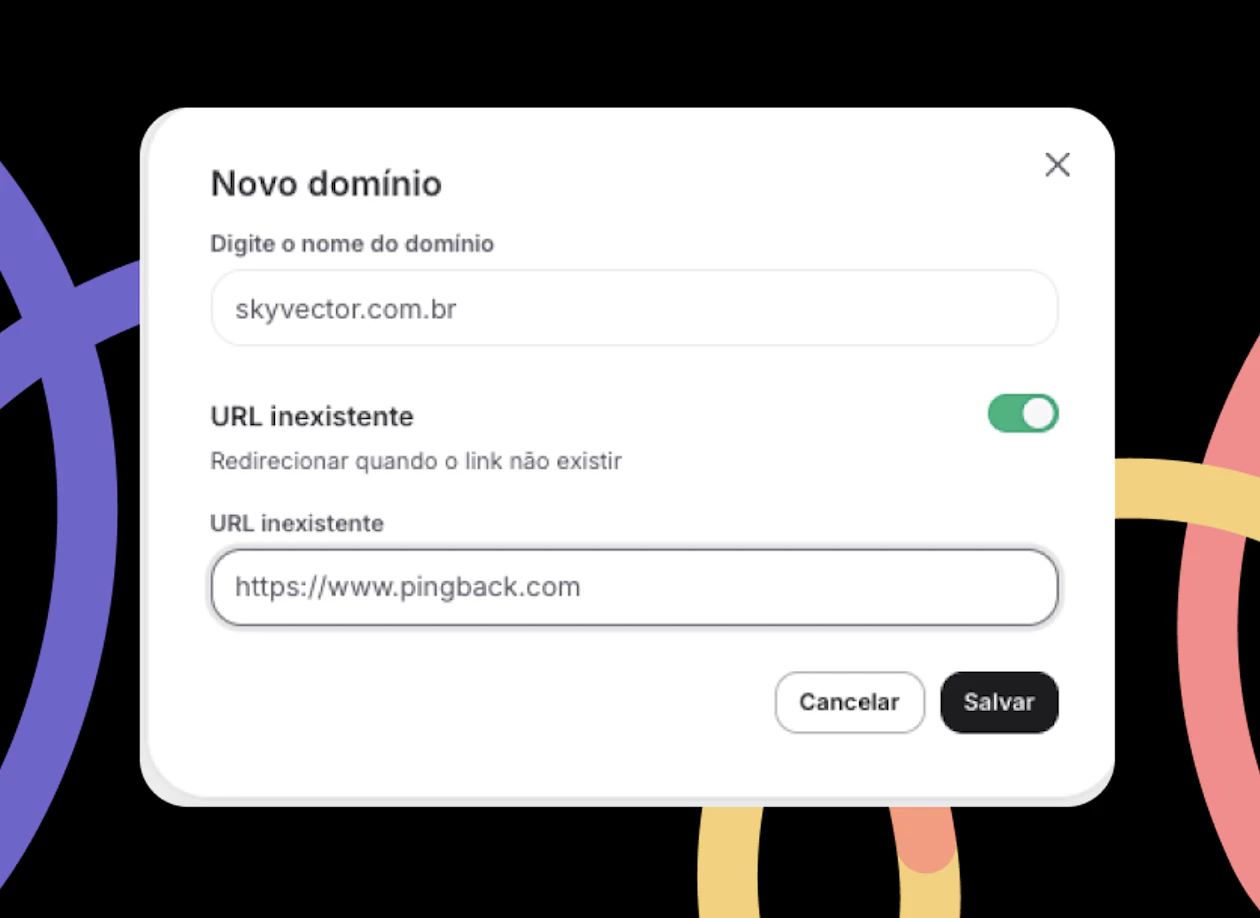Place cursor in skyvector.com.br text
Screen dimensions: 1260x918
[346, 309]
